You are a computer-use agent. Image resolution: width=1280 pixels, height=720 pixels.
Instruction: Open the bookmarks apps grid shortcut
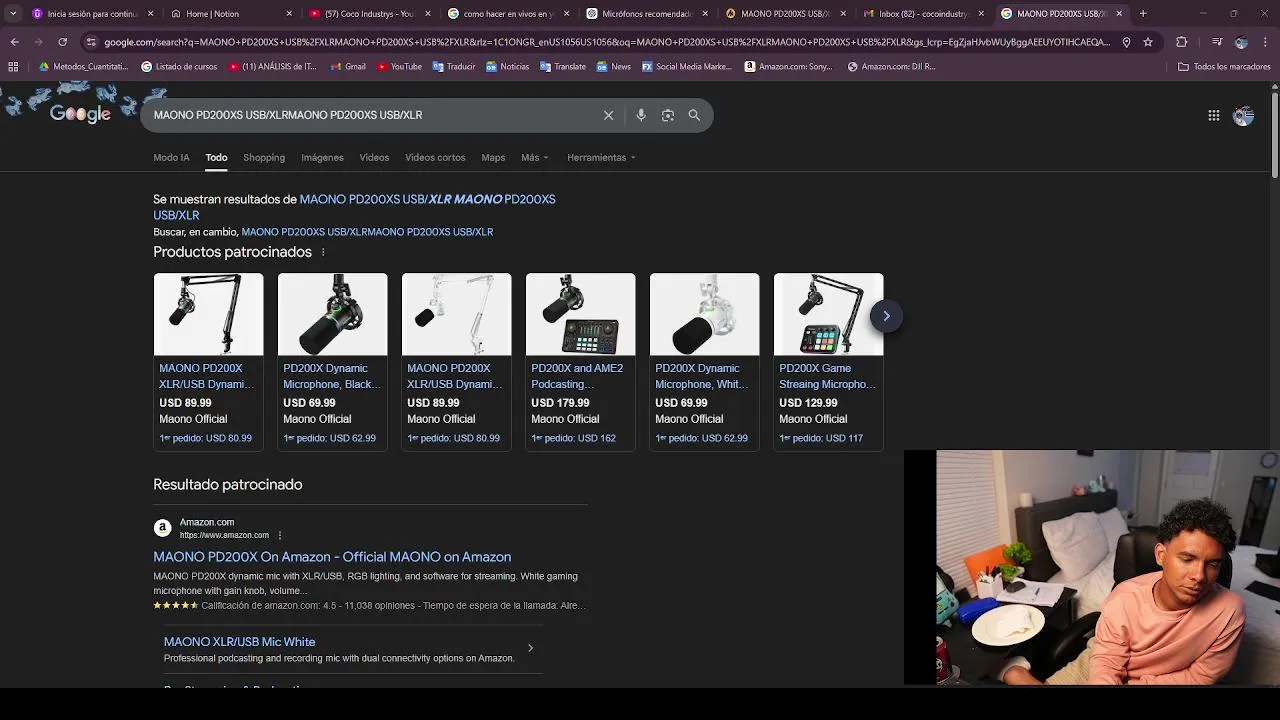point(13,67)
